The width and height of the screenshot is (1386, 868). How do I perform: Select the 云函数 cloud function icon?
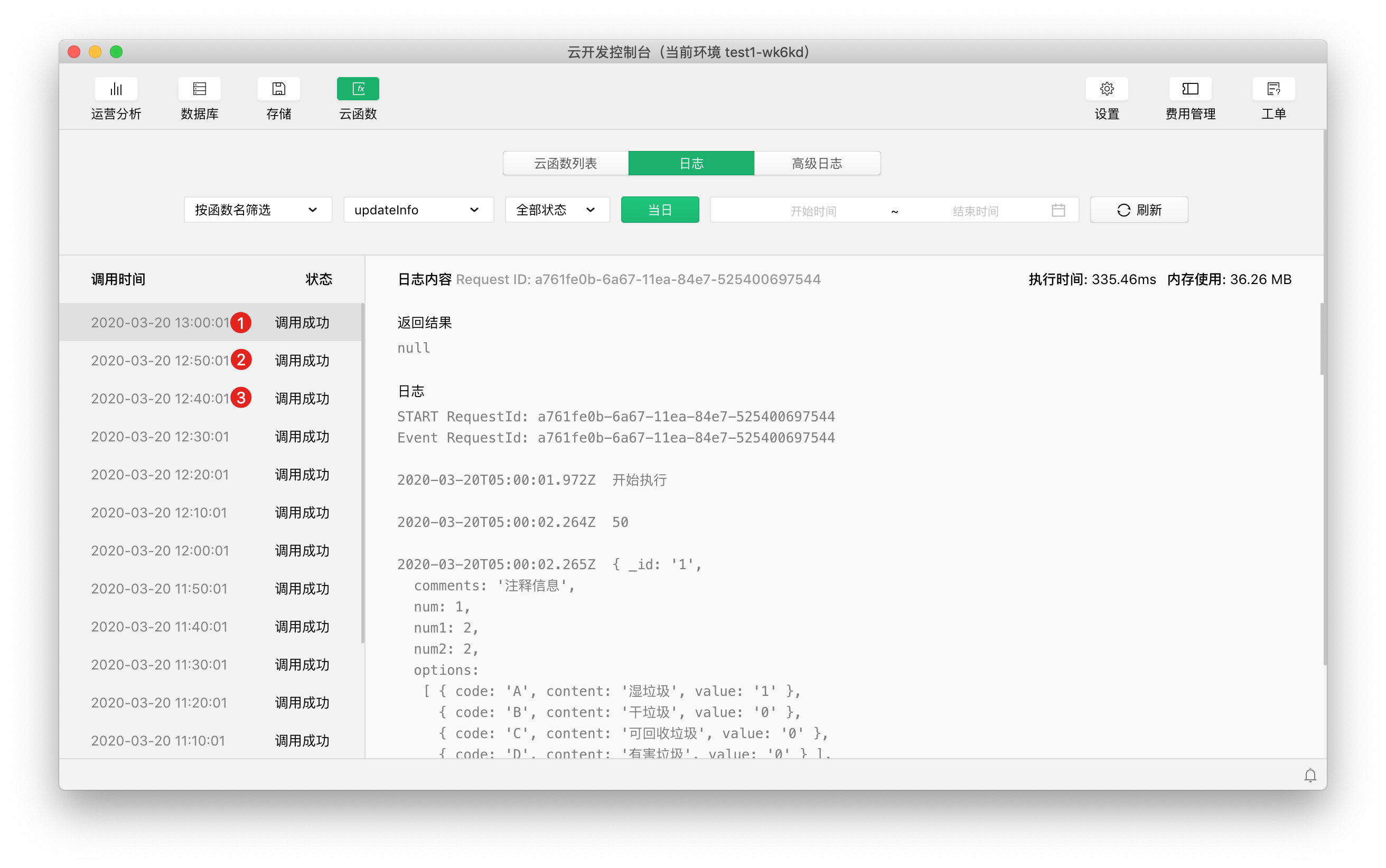click(358, 89)
